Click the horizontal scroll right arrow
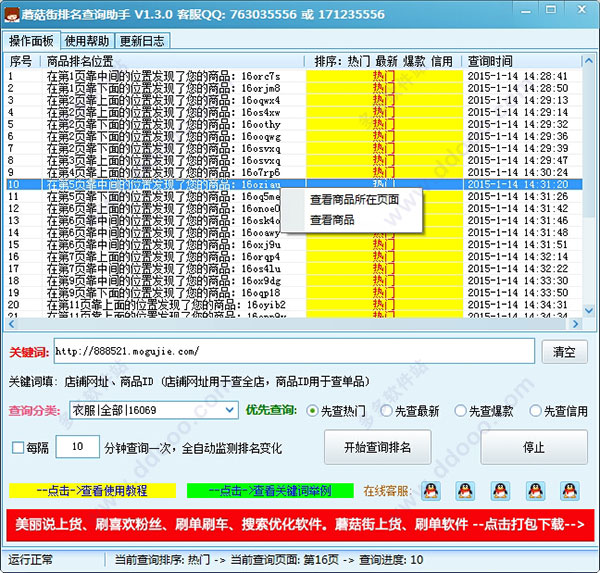 coord(575,324)
